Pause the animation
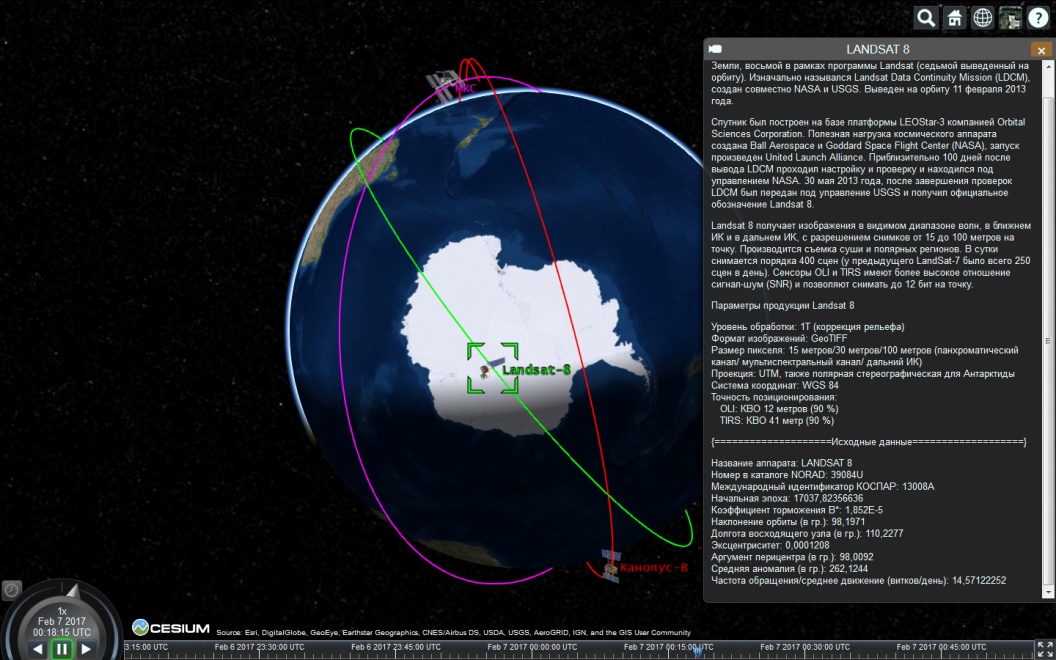This screenshot has width=1056, height=660. [x=62, y=650]
